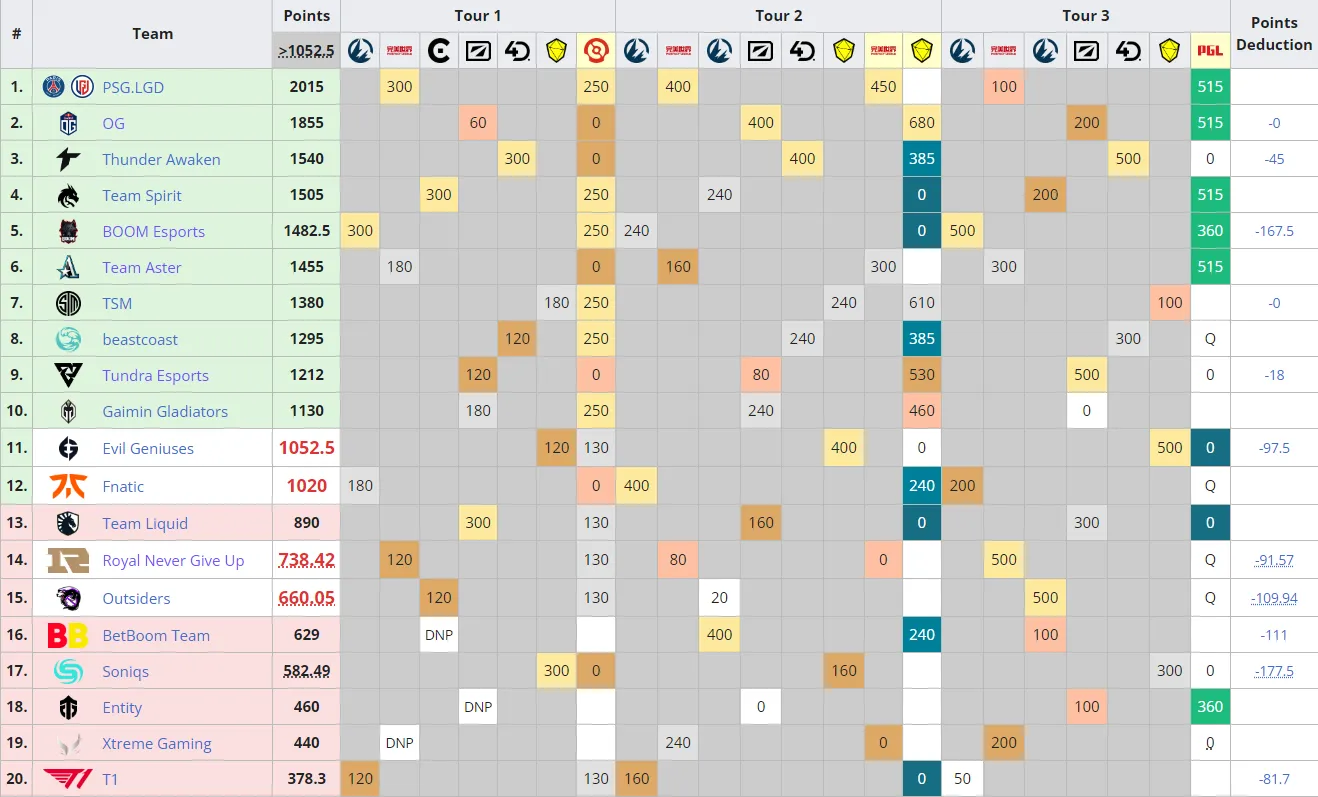Viewport: 1318px width, 797px height.
Task: Click the Thunder Awaken team logo
Action: tap(68, 159)
